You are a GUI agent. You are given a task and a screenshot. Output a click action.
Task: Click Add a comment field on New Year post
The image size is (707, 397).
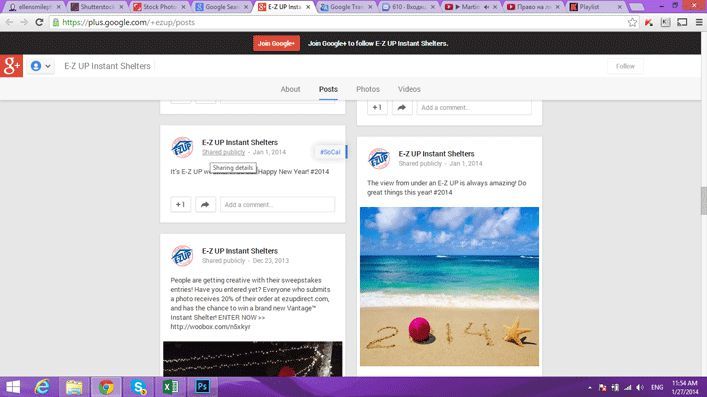point(277,204)
